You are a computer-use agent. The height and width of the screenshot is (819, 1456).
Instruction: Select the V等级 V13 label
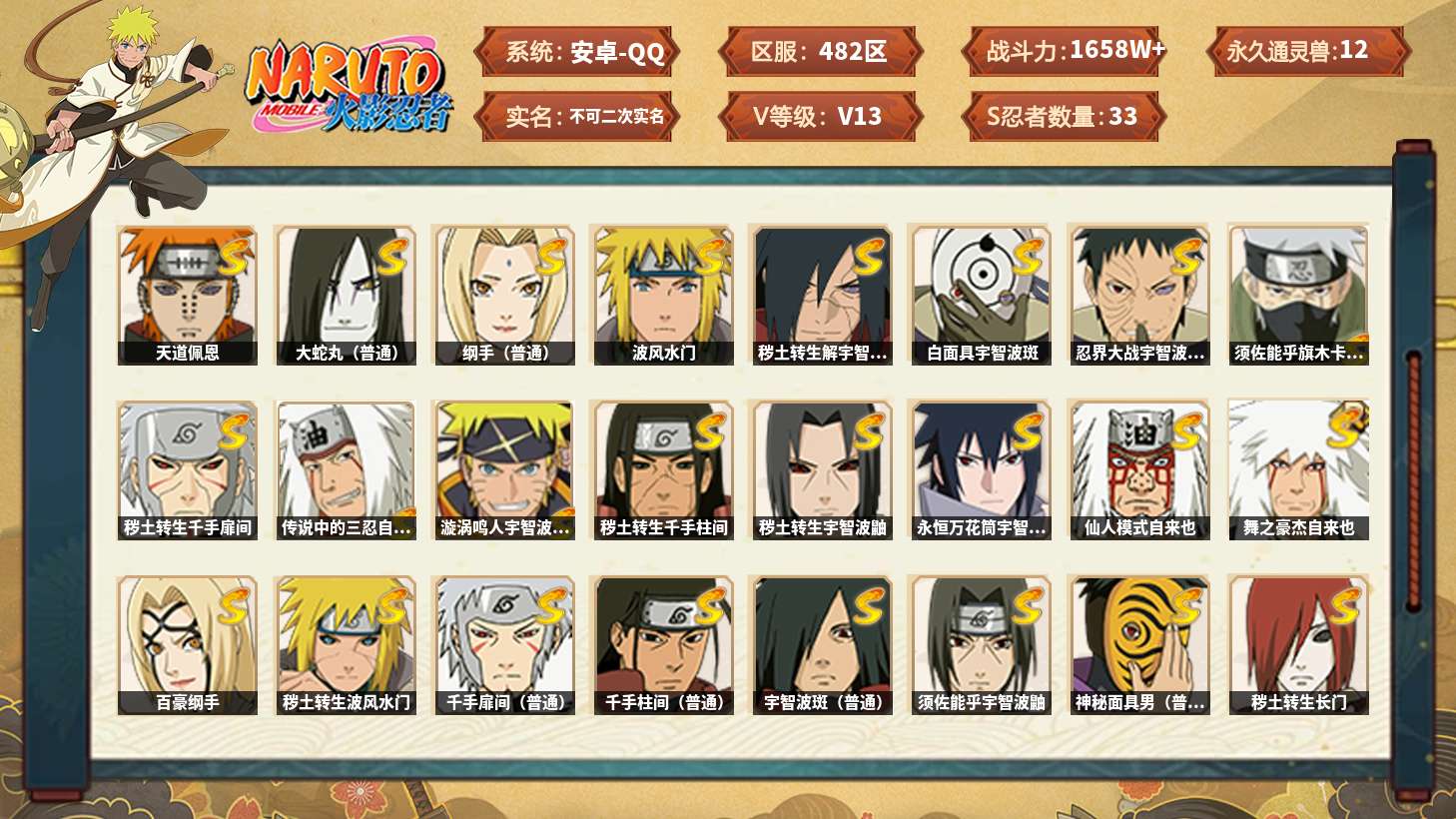pos(819,117)
